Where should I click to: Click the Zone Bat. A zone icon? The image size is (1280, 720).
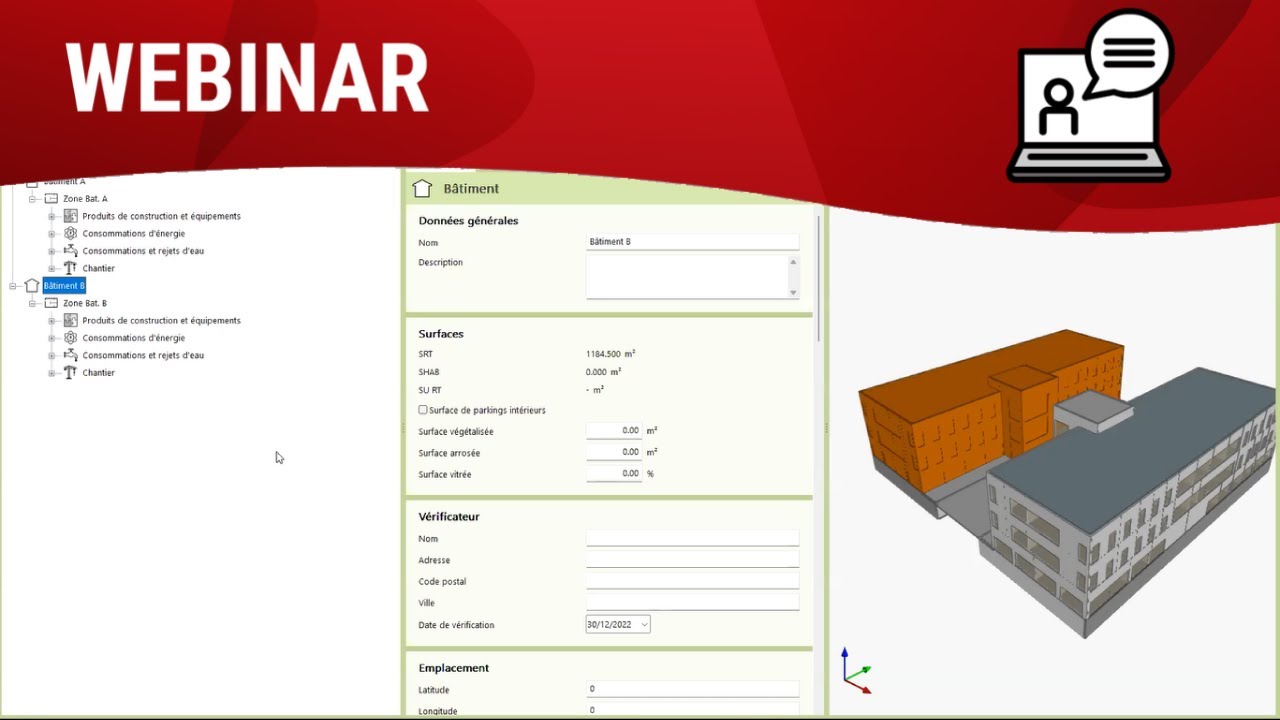(x=51, y=199)
